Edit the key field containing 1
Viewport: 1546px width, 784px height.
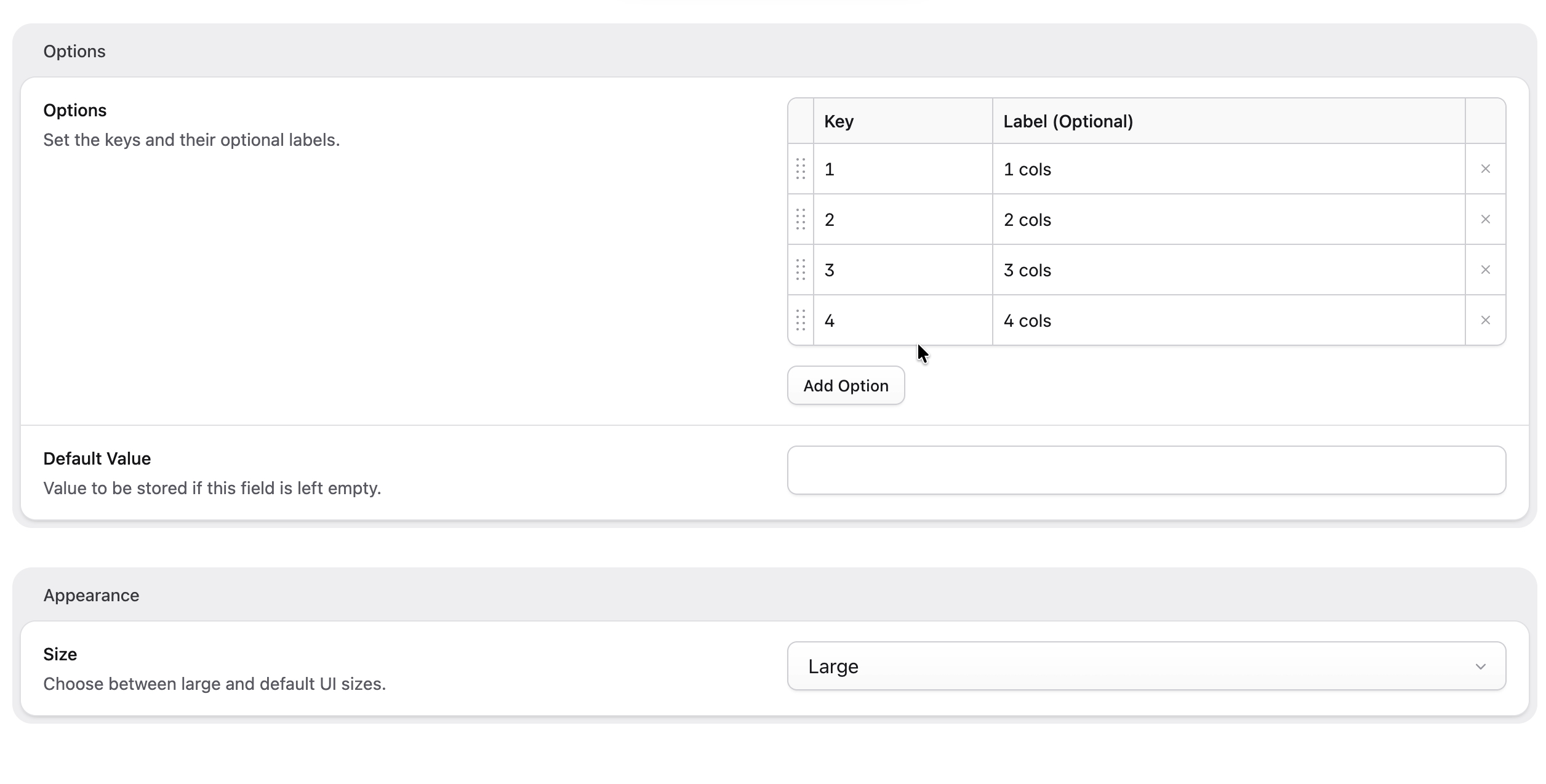pos(902,169)
